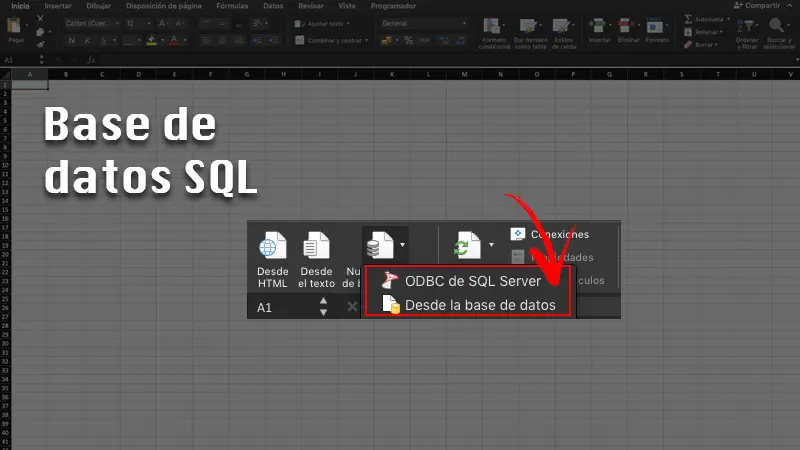Open the Dibujar ribbon tab
The height and width of the screenshot is (450, 800).
pyautogui.click(x=98, y=6)
